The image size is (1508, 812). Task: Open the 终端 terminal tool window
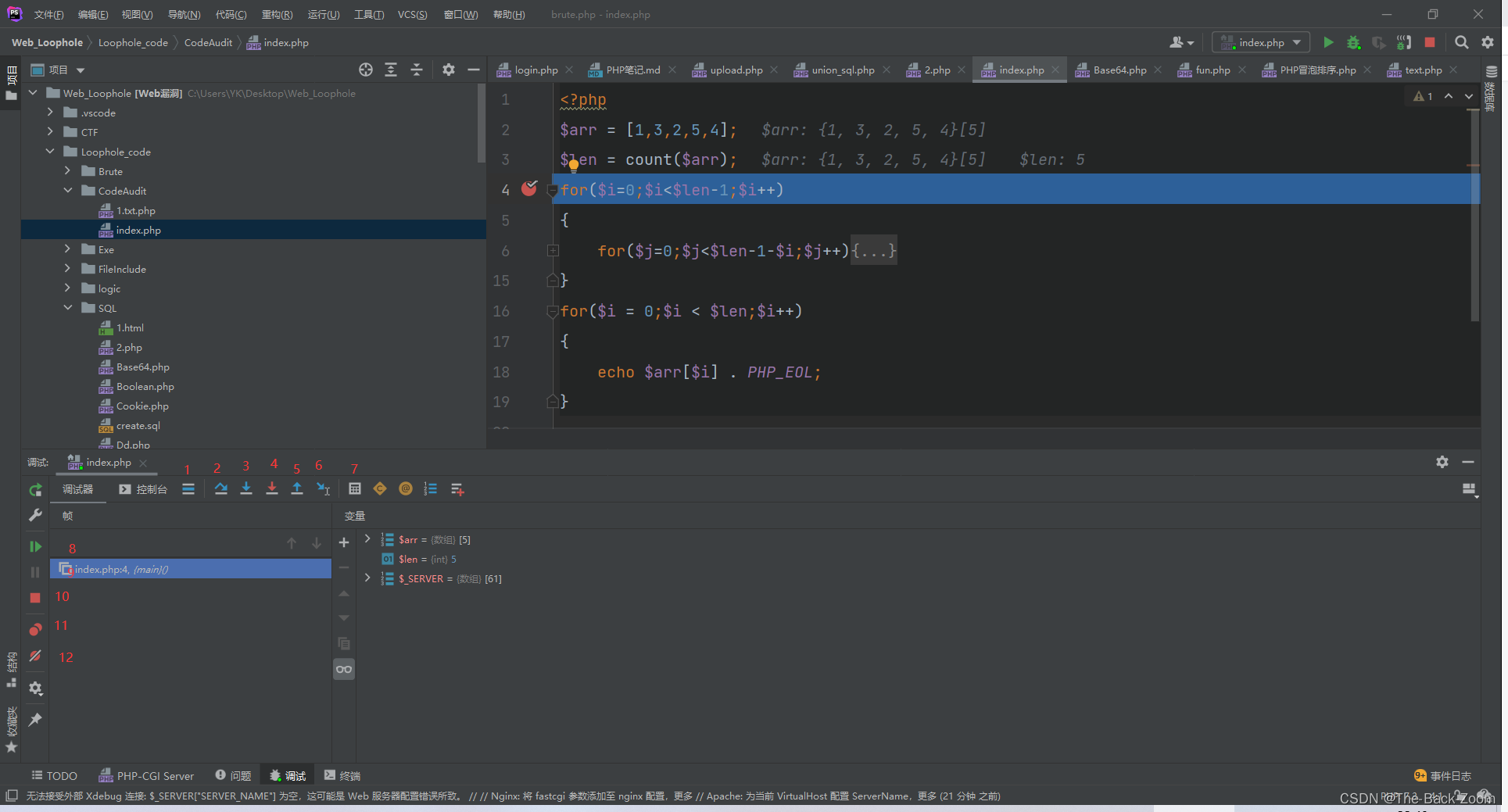pyautogui.click(x=342, y=776)
